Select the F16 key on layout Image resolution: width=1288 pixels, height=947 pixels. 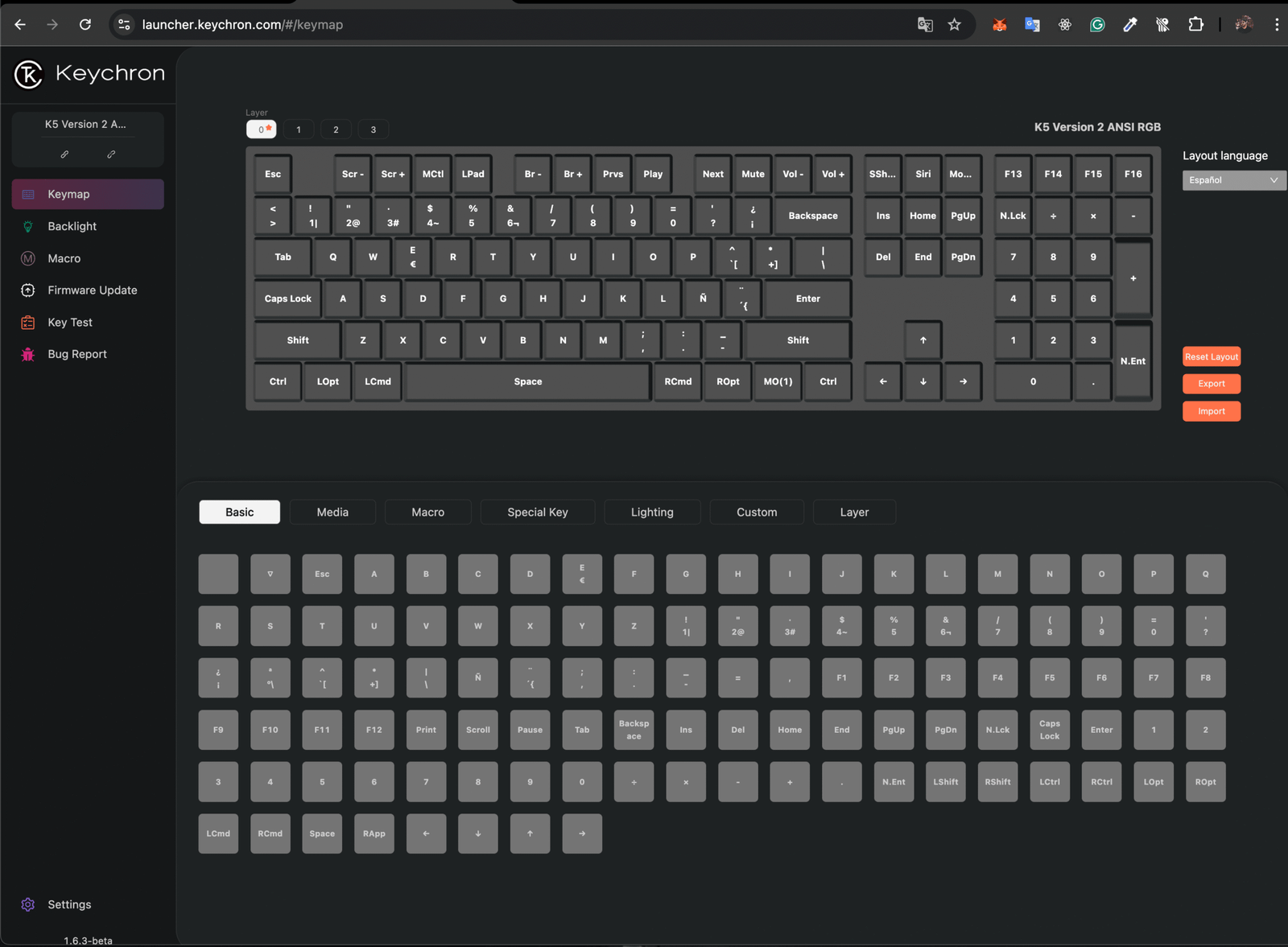(x=1133, y=174)
